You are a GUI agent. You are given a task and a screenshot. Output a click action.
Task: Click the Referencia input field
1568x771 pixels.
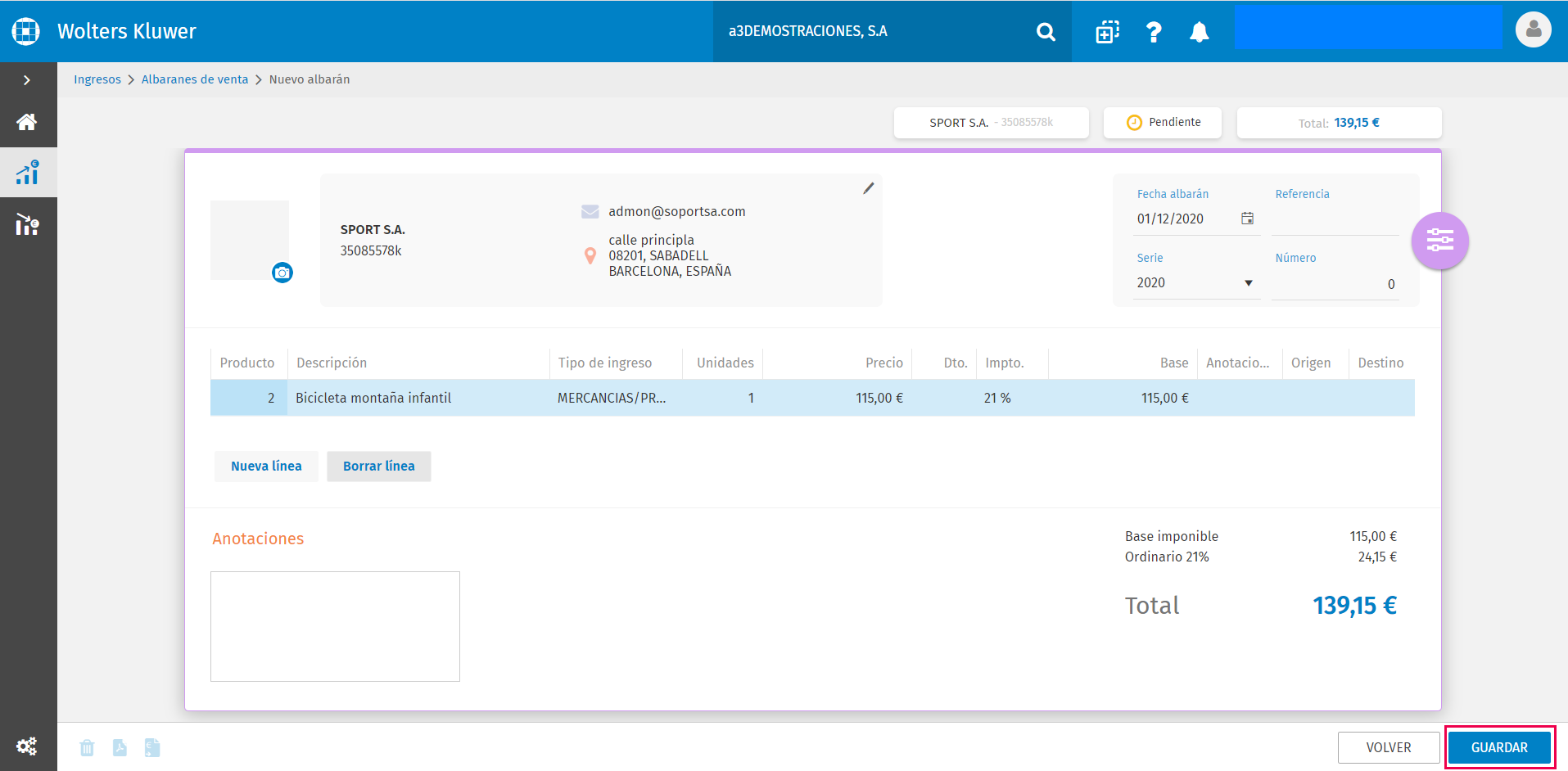[x=1335, y=219]
